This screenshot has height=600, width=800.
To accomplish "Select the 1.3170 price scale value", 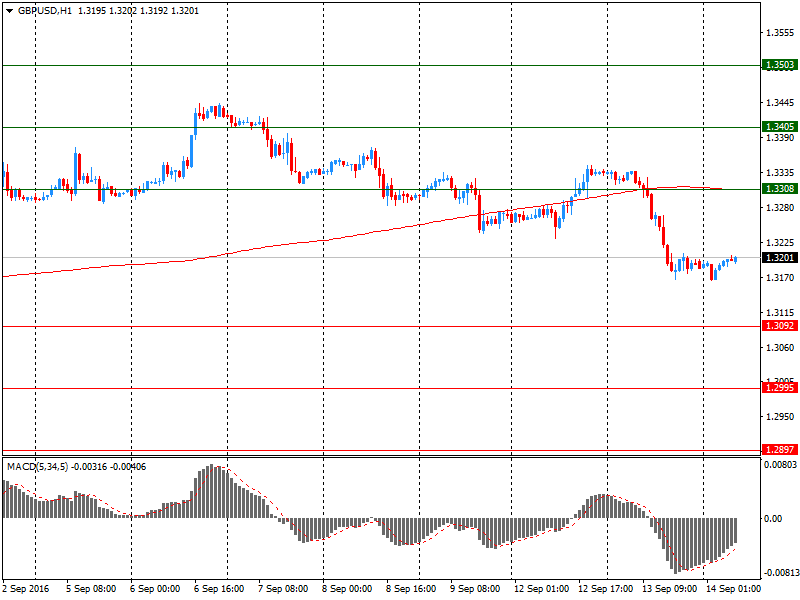I will point(780,278).
